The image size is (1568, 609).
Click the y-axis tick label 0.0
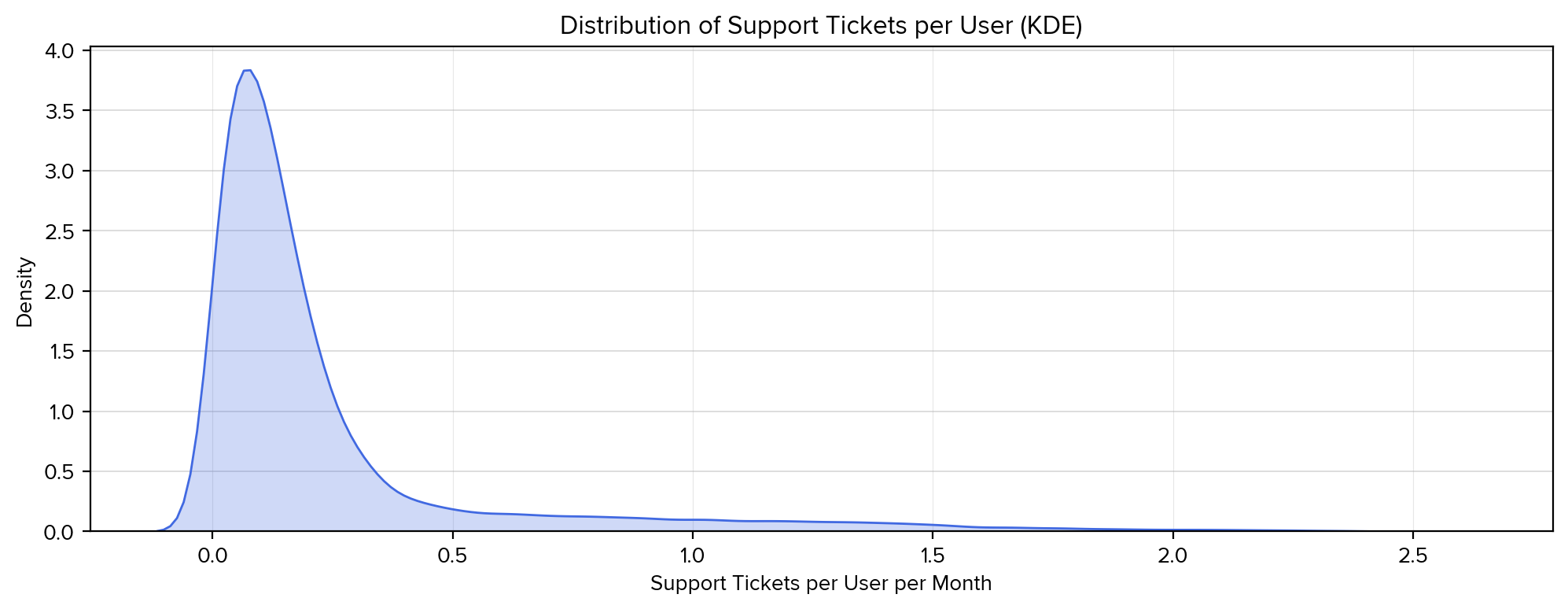61,533
